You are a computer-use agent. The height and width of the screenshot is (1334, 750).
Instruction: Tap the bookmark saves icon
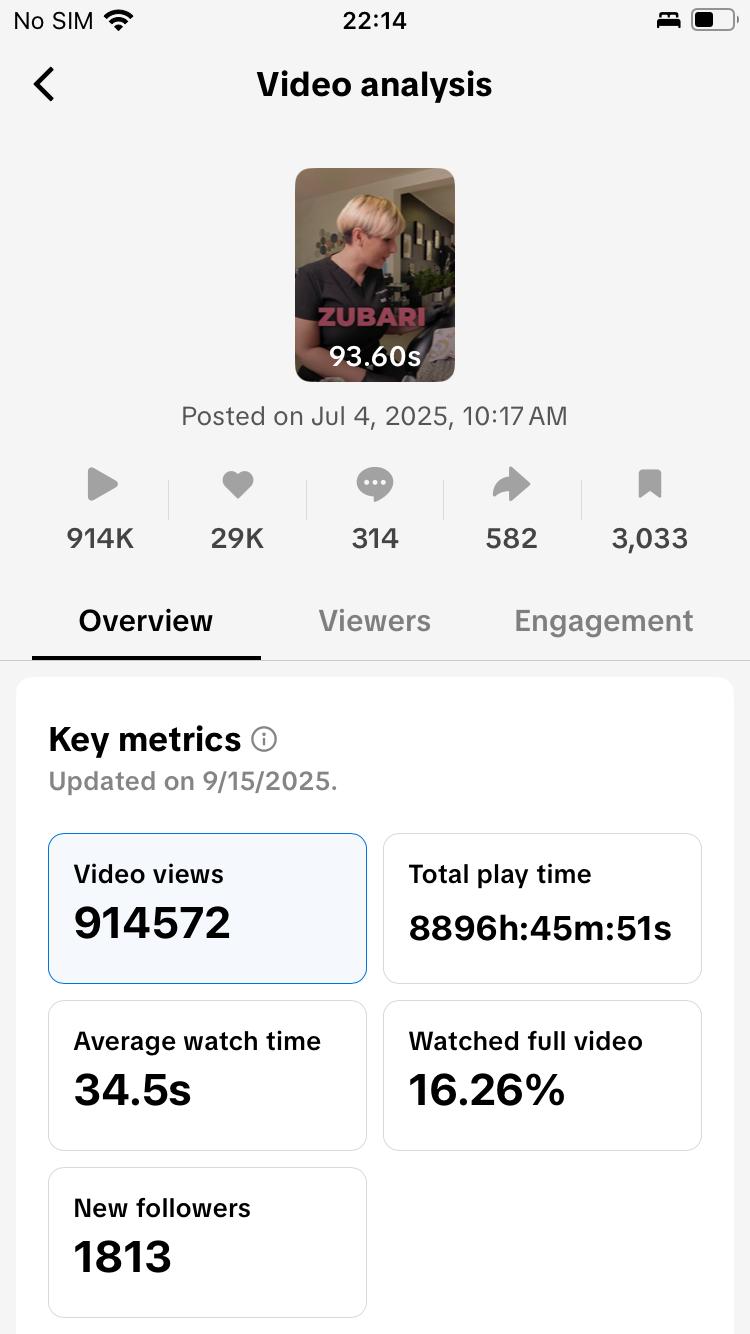tap(650, 485)
